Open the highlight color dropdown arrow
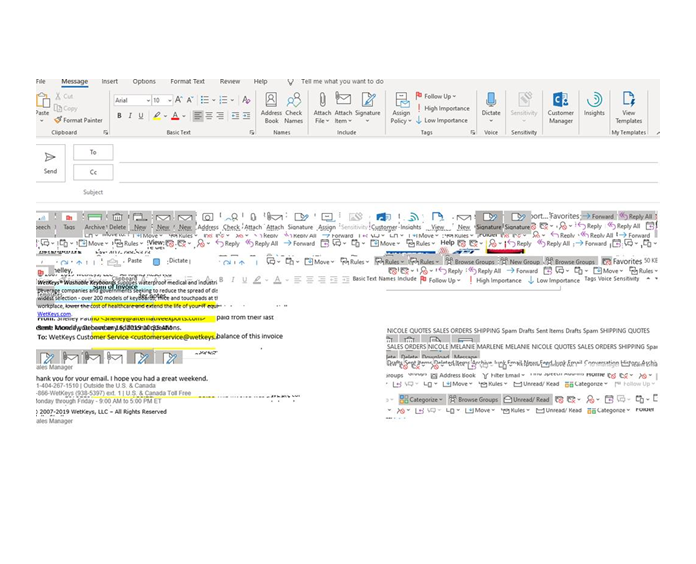Viewport: 696px width, 564px height. [165, 116]
